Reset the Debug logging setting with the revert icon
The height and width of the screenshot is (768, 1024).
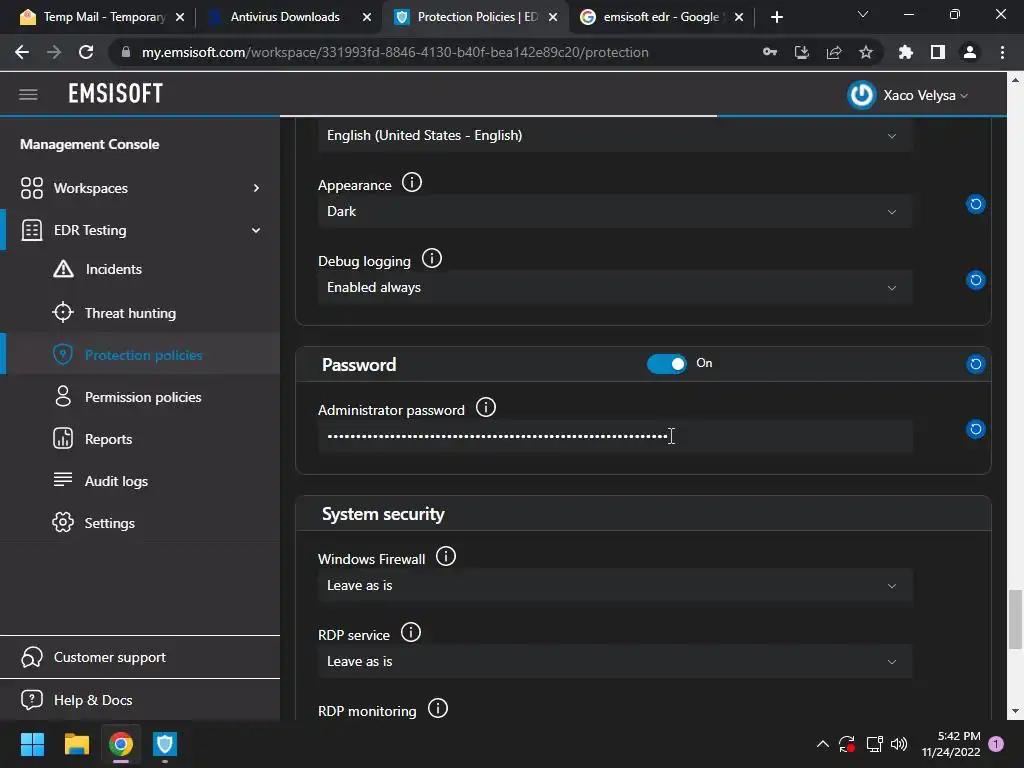click(x=976, y=280)
